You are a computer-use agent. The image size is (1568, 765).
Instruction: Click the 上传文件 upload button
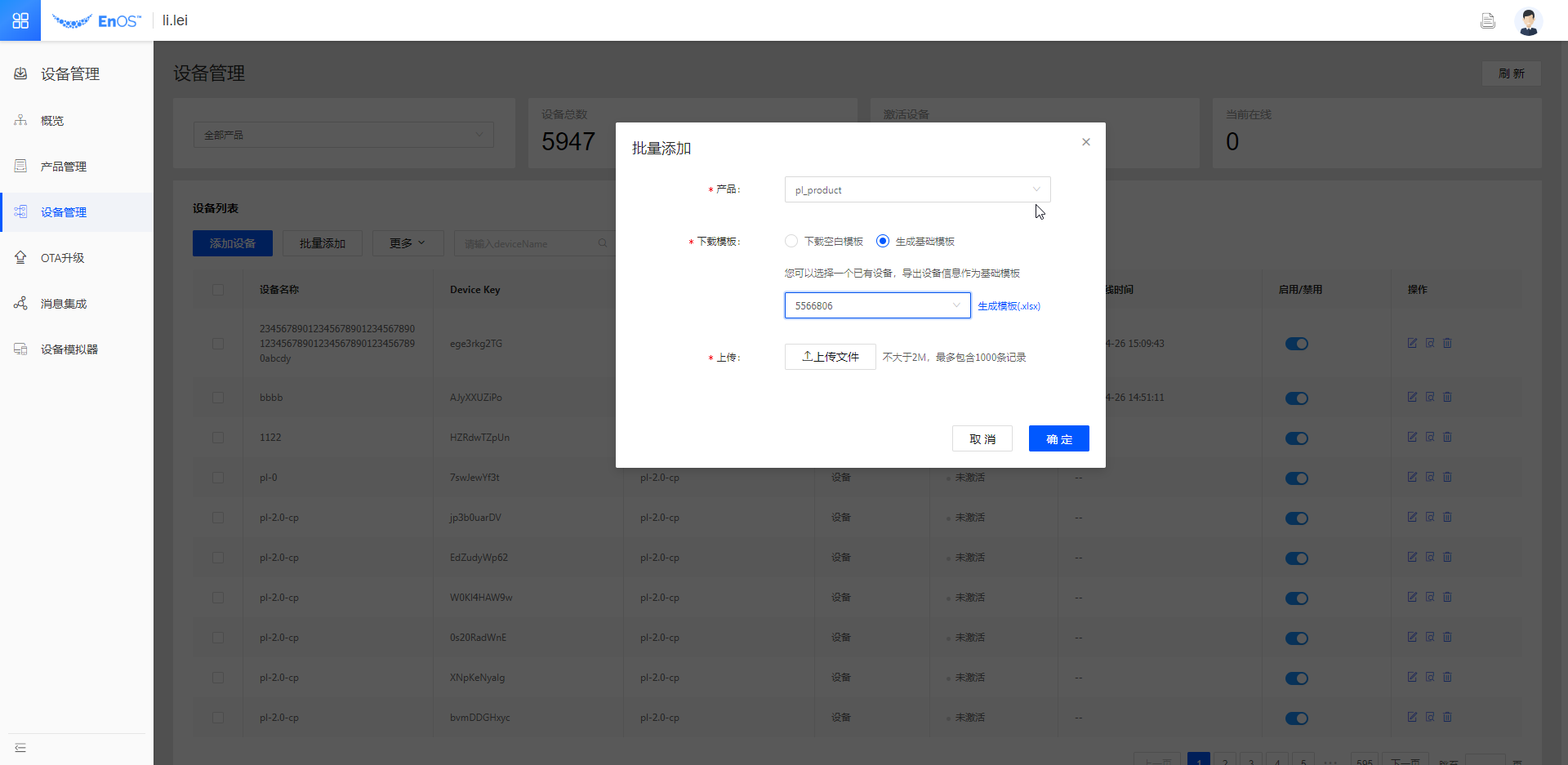tap(831, 357)
